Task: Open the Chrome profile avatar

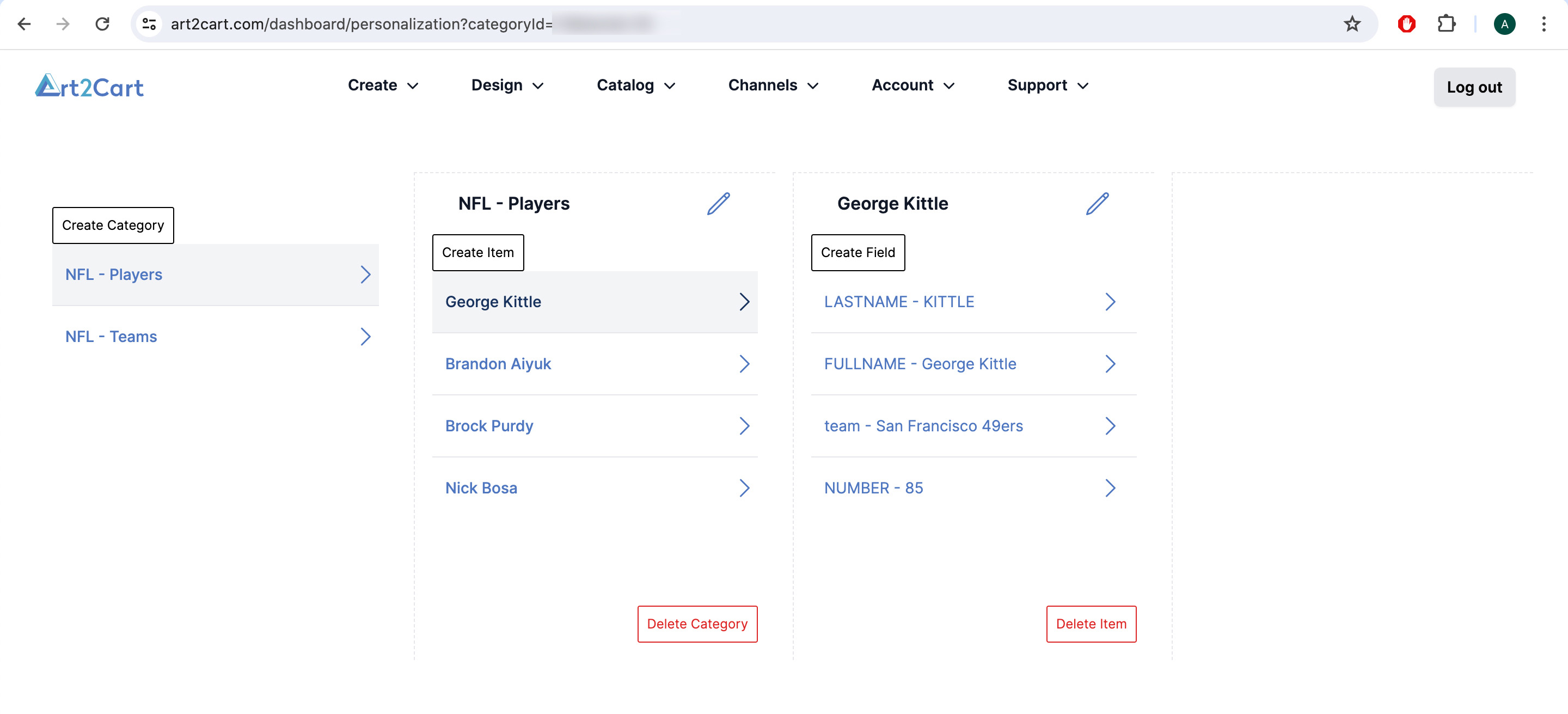Action: click(x=1504, y=24)
